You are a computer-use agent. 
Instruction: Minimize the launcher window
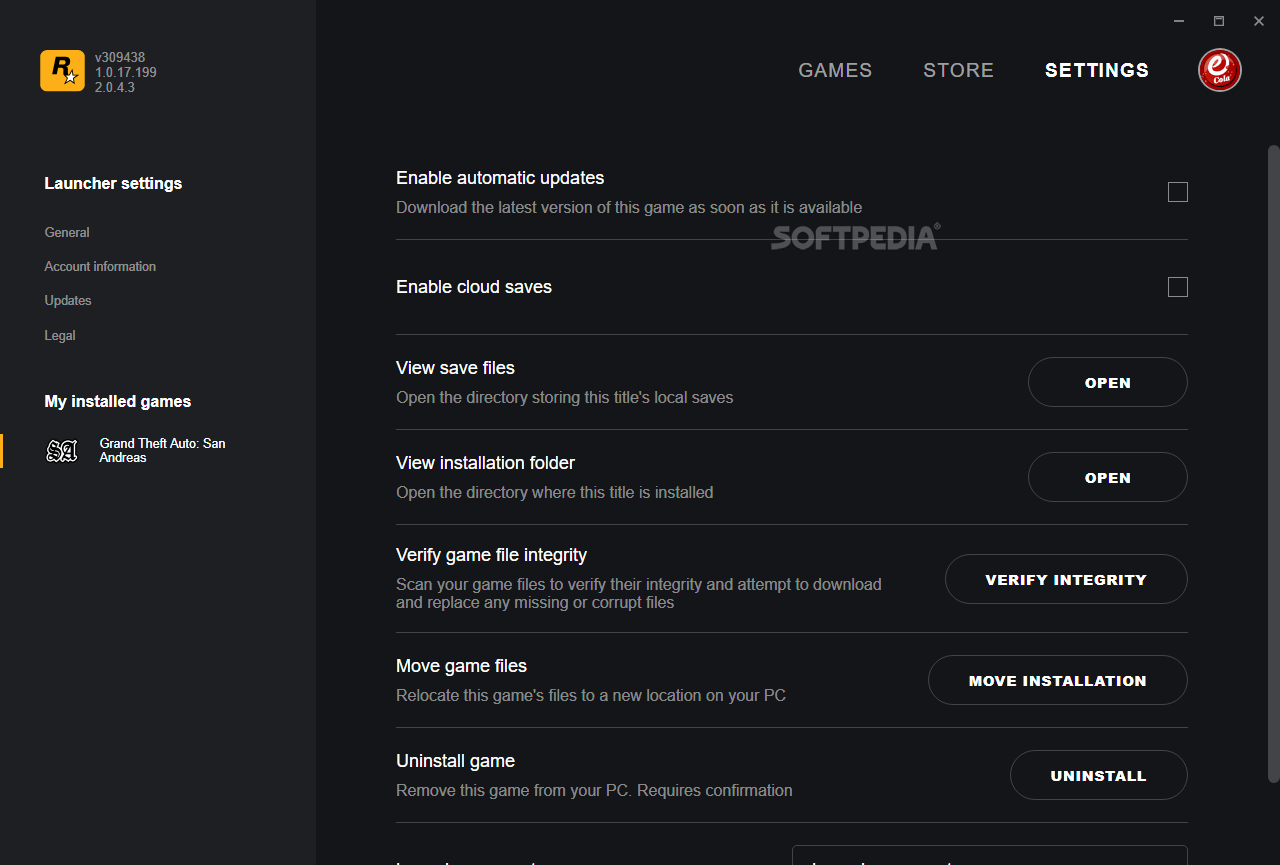tap(1180, 21)
